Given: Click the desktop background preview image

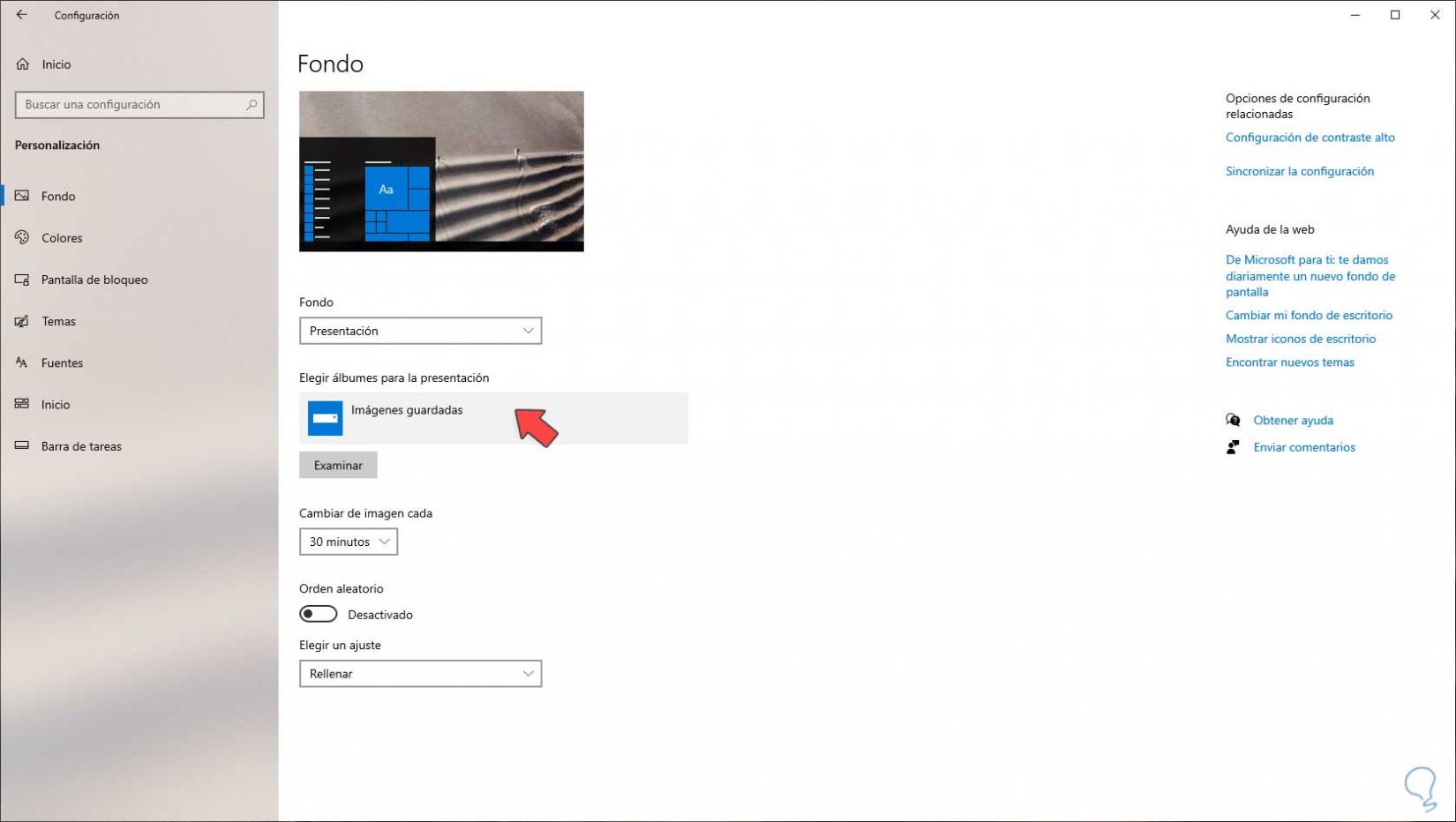Looking at the screenshot, I should (x=441, y=171).
